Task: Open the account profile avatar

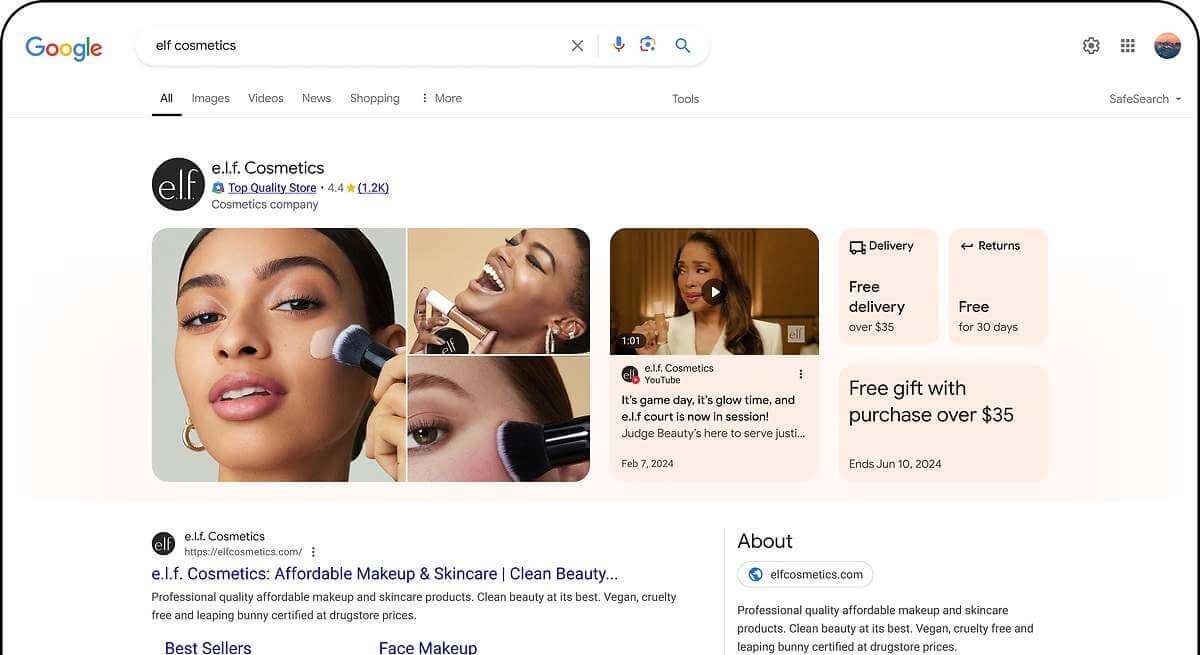Action: [x=1167, y=45]
